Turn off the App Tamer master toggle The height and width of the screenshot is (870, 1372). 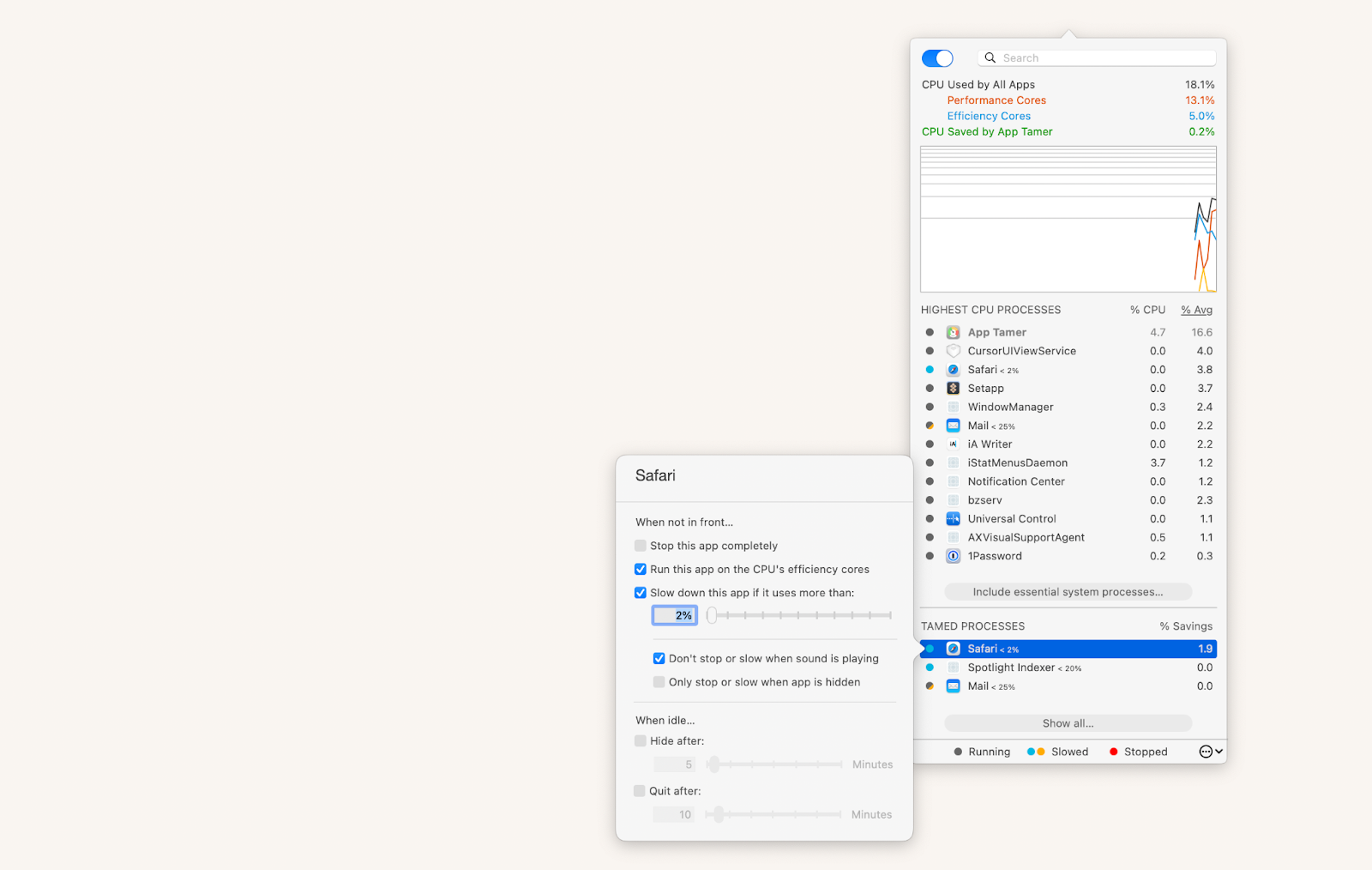pyautogui.click(x=937, y=57)
